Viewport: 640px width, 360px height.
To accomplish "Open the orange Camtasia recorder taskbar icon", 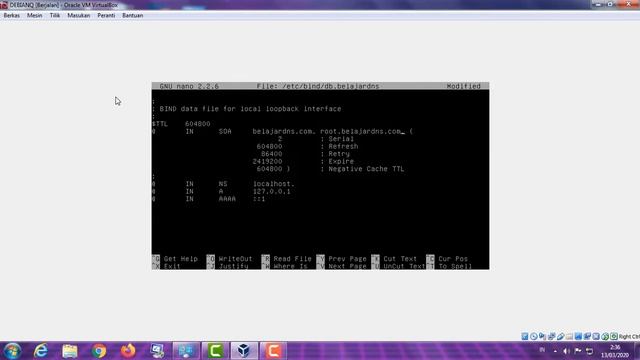I will pyautogui.click(x=273, y=351).
